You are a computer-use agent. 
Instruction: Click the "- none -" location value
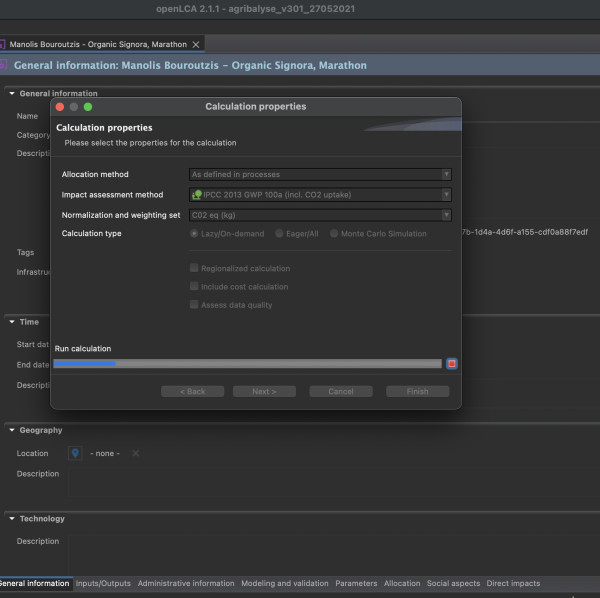(x=105, y=453)
